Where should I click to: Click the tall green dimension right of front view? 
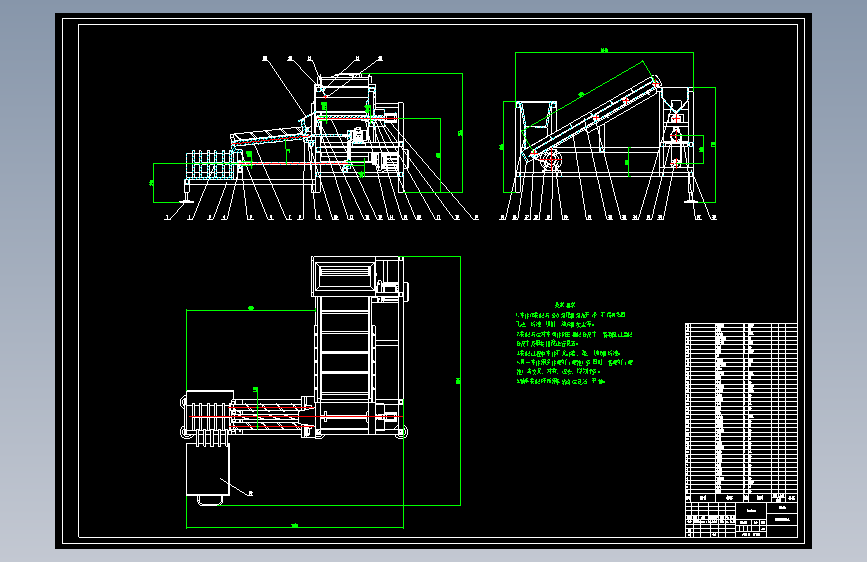[462, 133]
